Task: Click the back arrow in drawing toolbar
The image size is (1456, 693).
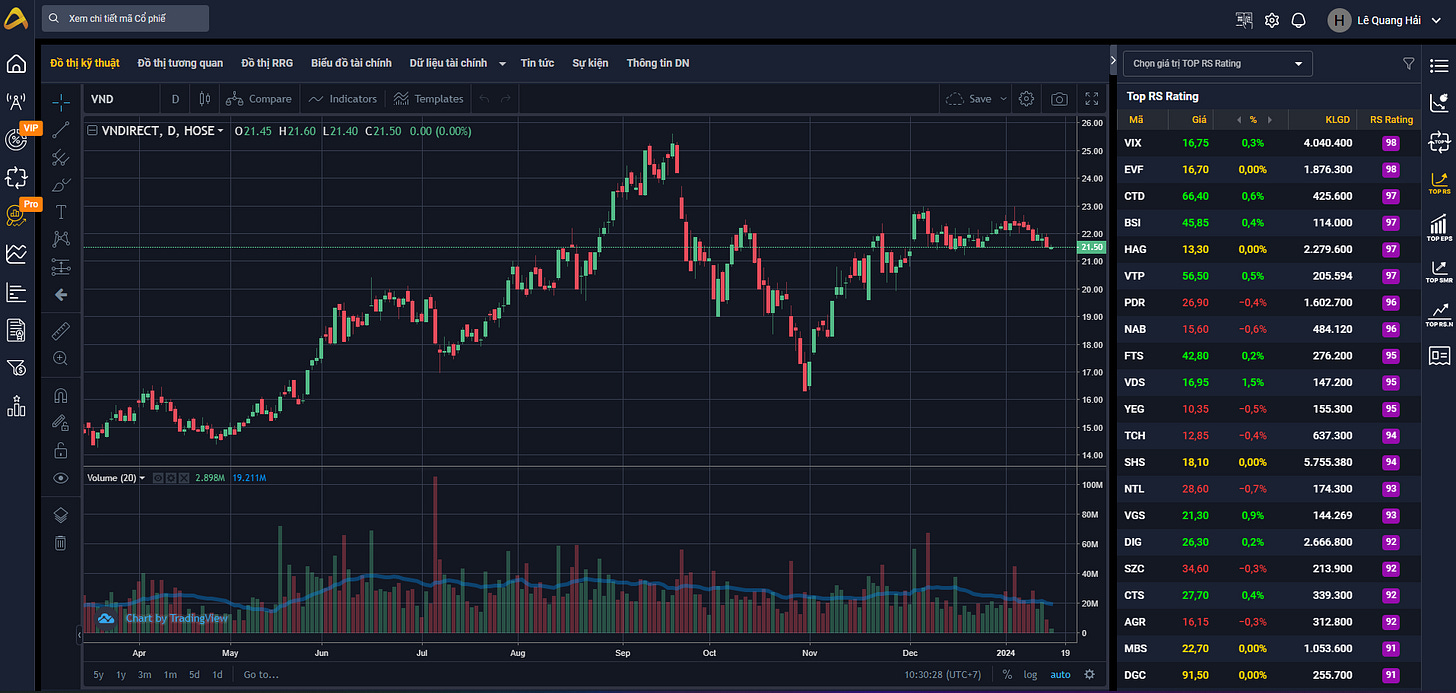Action: (61, 294)
